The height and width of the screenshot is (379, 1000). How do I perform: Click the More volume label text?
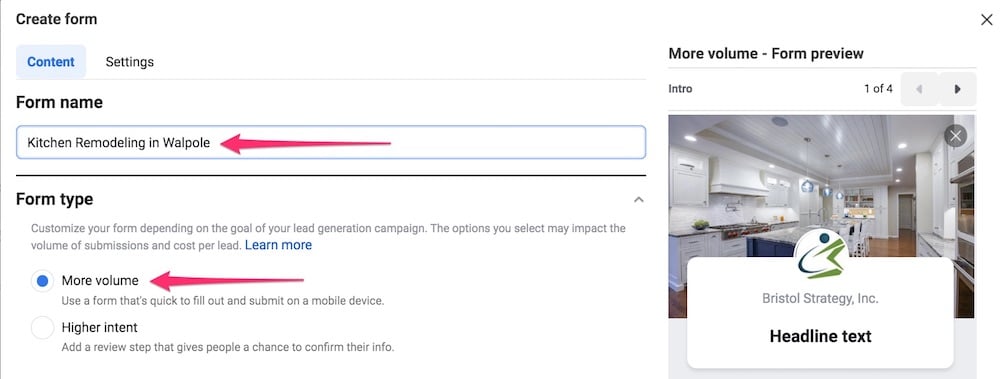point(100,281)
